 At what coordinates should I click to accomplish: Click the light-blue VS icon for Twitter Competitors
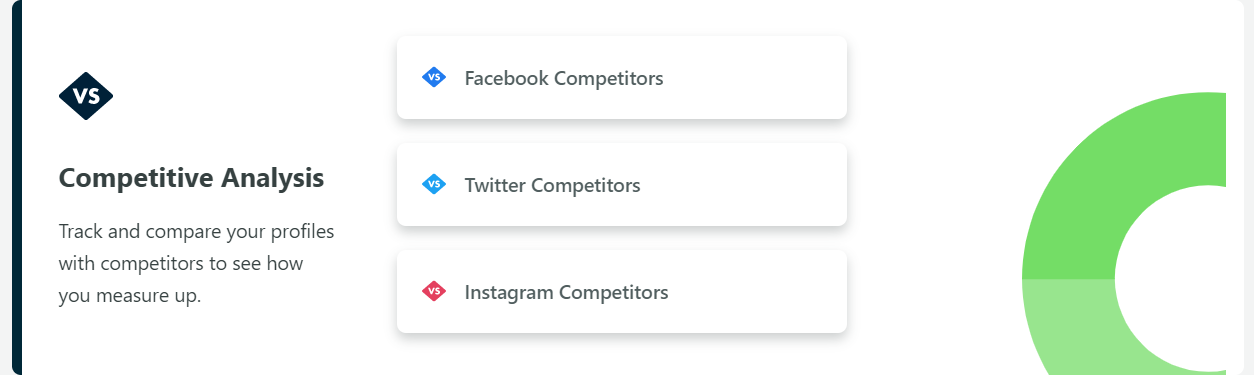tap(434, 184)
